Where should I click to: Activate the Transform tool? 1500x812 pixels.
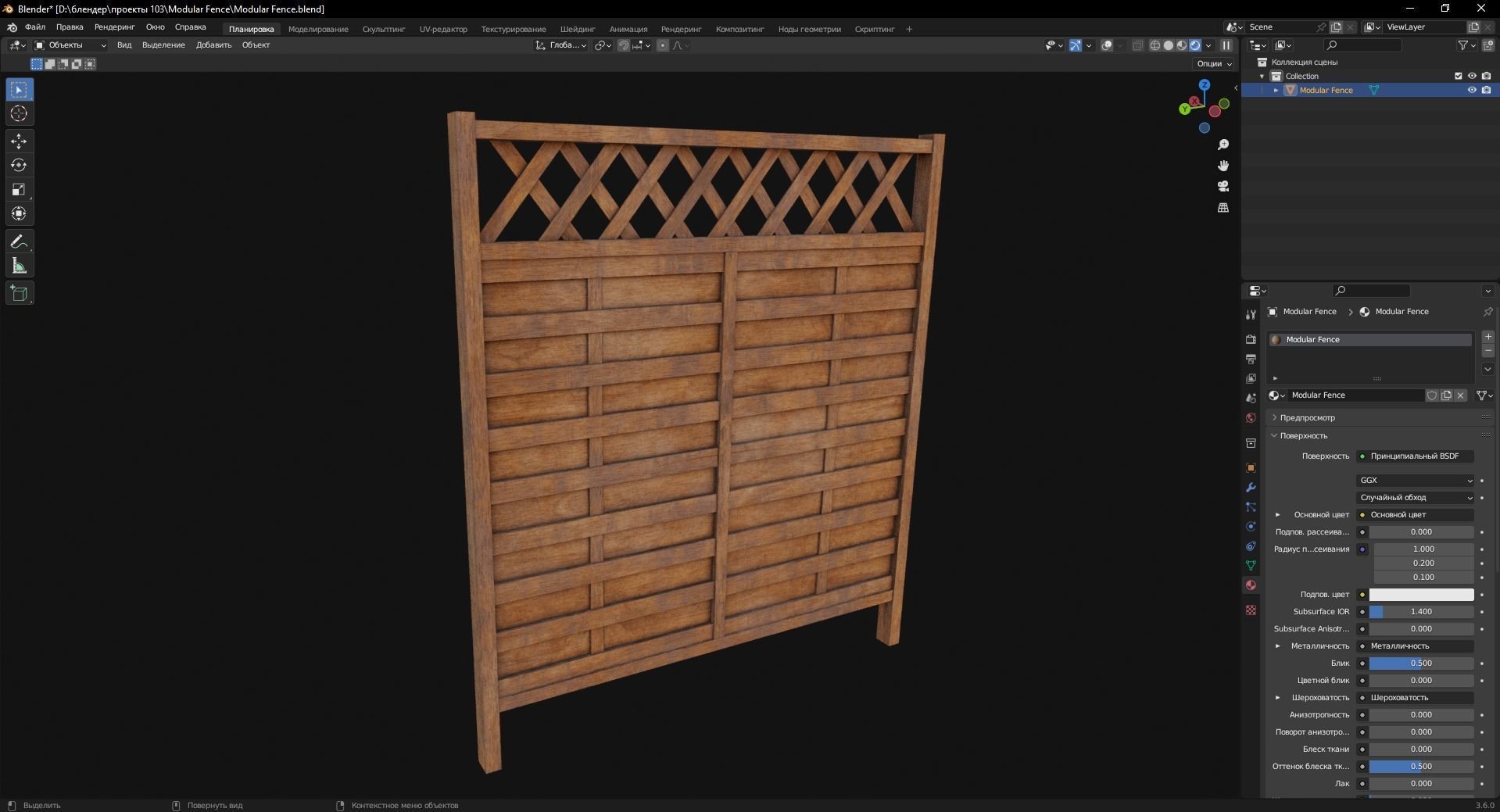[x=19, y=214]
